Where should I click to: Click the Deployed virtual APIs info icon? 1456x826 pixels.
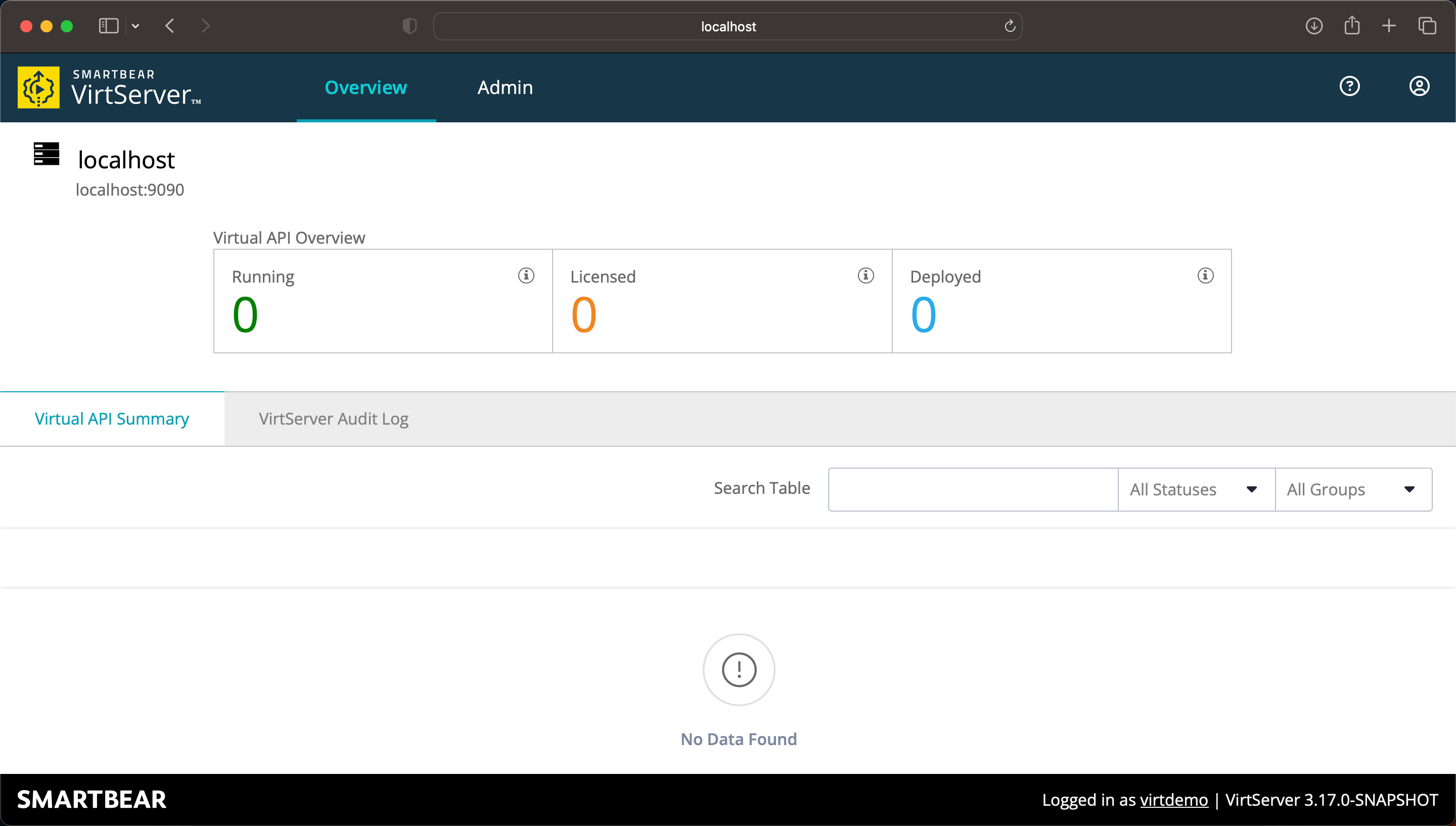coord(1205,276)
